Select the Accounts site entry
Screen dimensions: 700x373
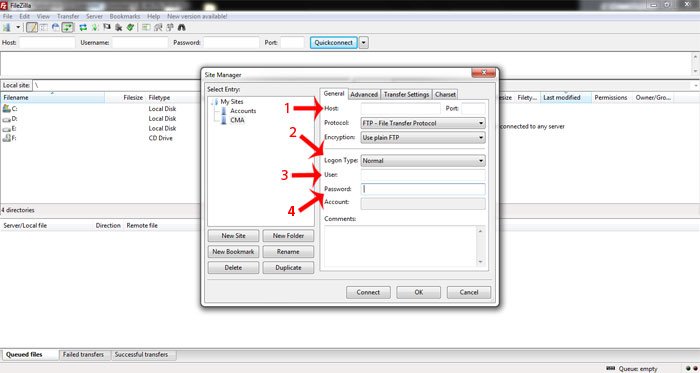(243, 111)
